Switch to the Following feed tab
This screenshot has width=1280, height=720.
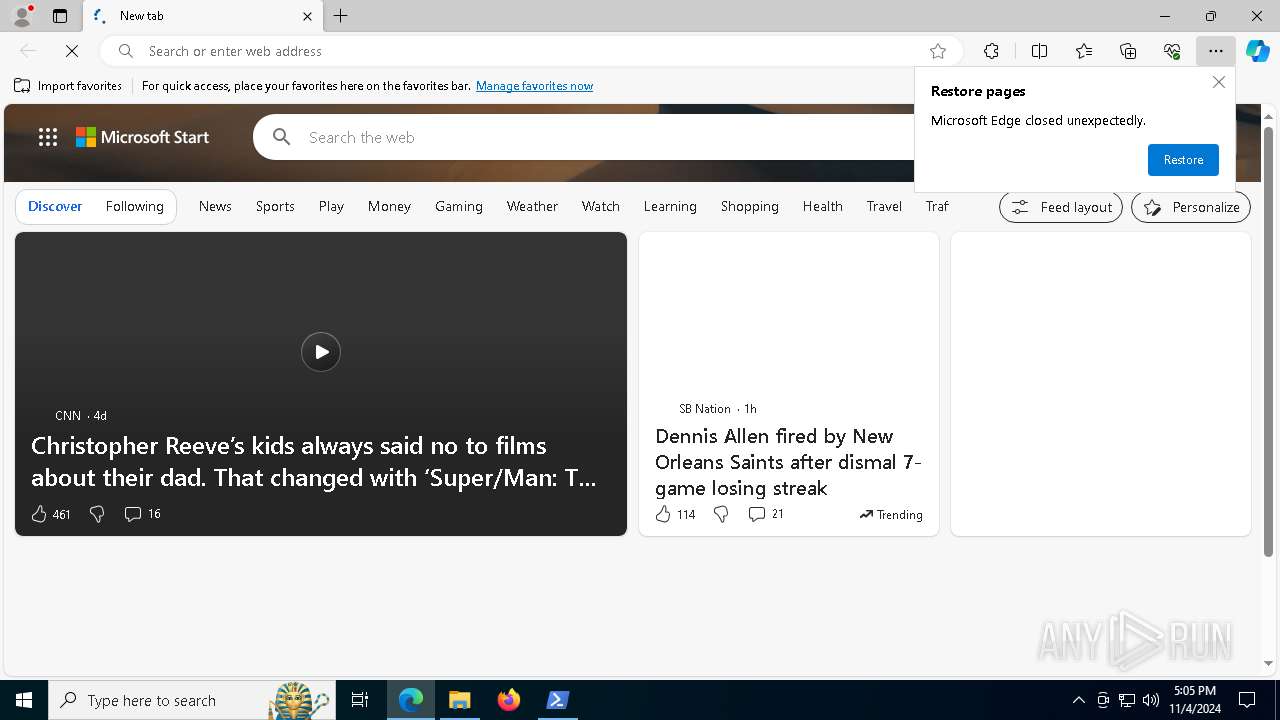tap(134, 206)
